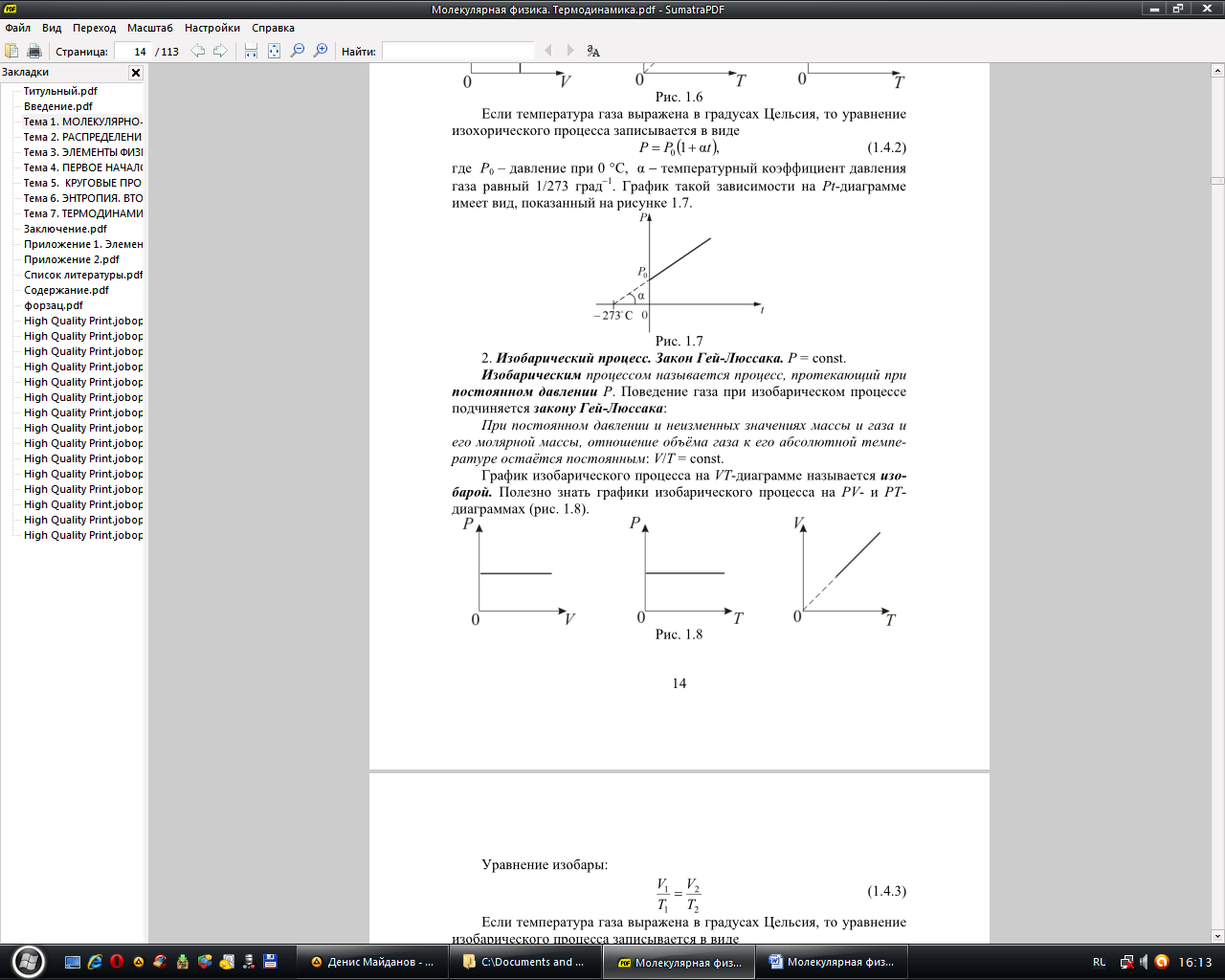Click the SumatraPDF Молекулярная физ taskbar button
Screen dimensions: 1225x980
click(x=679, y=962)
